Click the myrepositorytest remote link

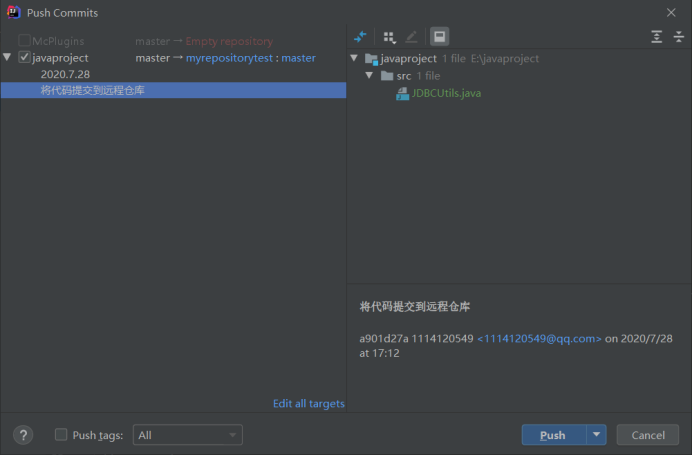229,58
